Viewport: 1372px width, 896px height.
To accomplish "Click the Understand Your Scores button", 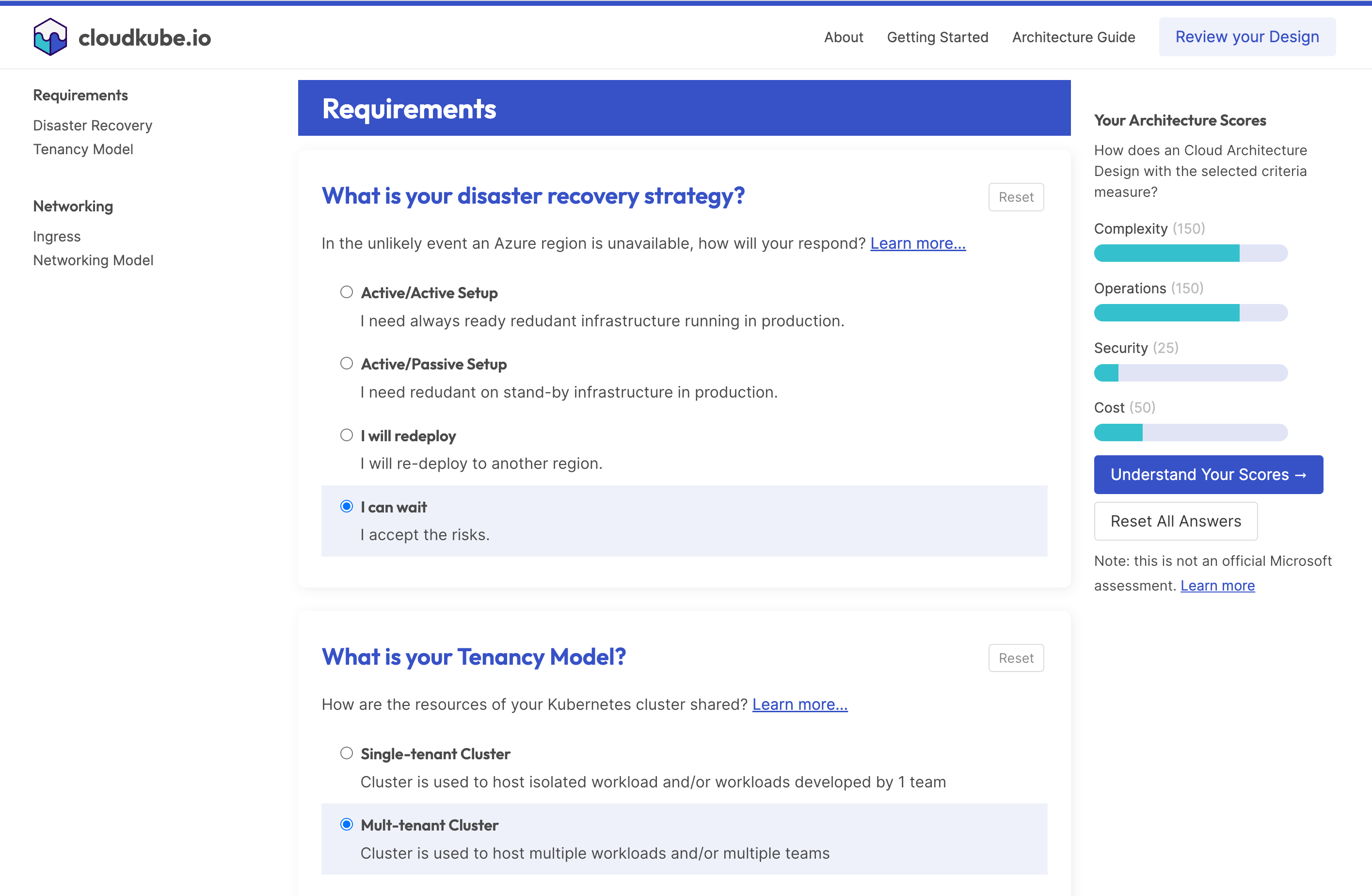I will tap(1208, 475).
